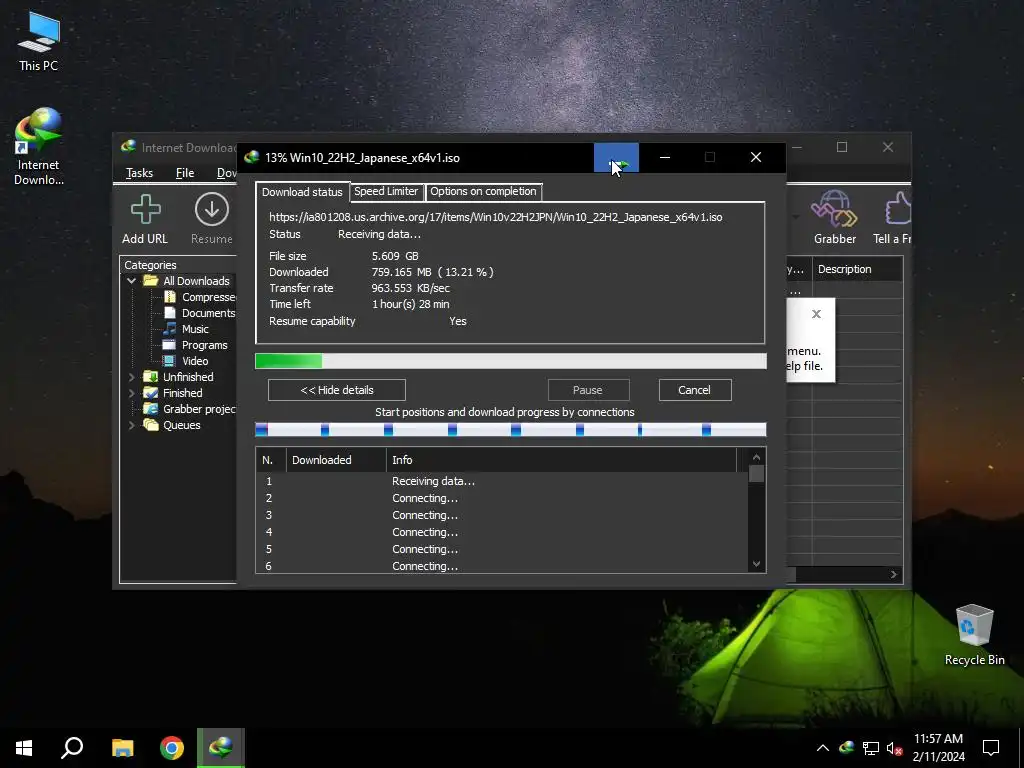Click the connections progress segment bar
Image resolution: width=1024 pixels, height=768 pixels.
click(511, 430)
